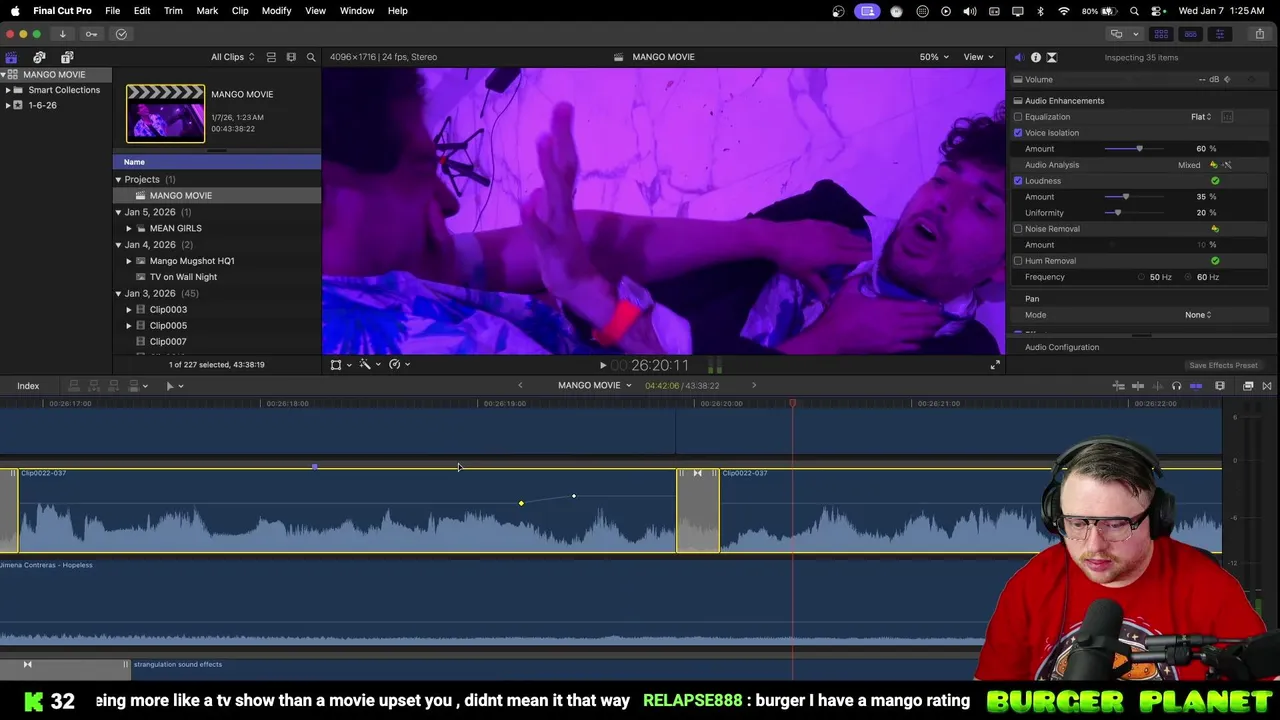This screenshot has width=1280, height=720.
Task: Open the viewer 50% zoom dropdown
Action: click(934, 57)
